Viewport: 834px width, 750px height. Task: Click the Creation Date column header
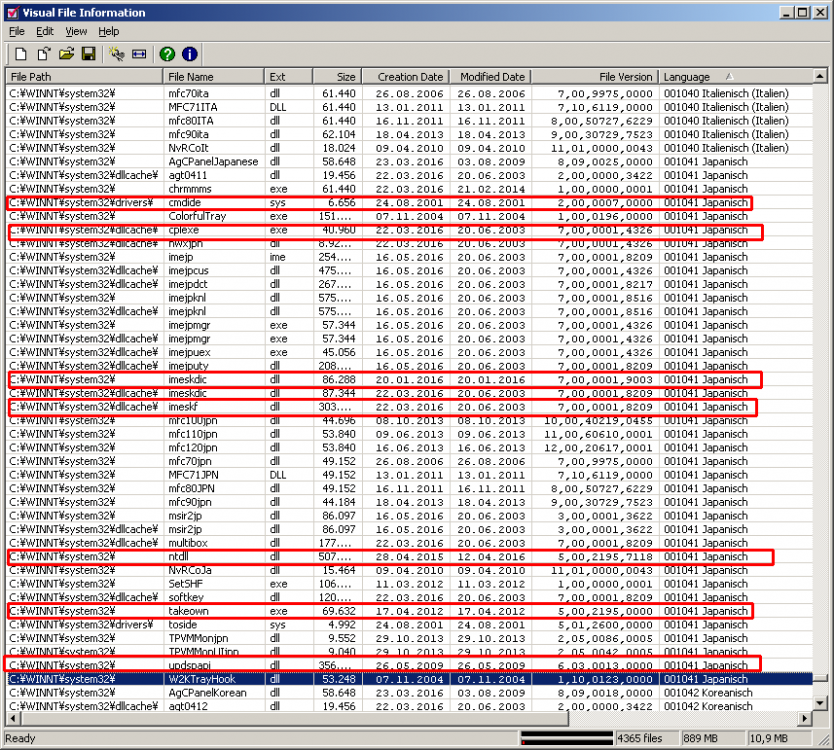pyautogui.click(x=410, y=77)
